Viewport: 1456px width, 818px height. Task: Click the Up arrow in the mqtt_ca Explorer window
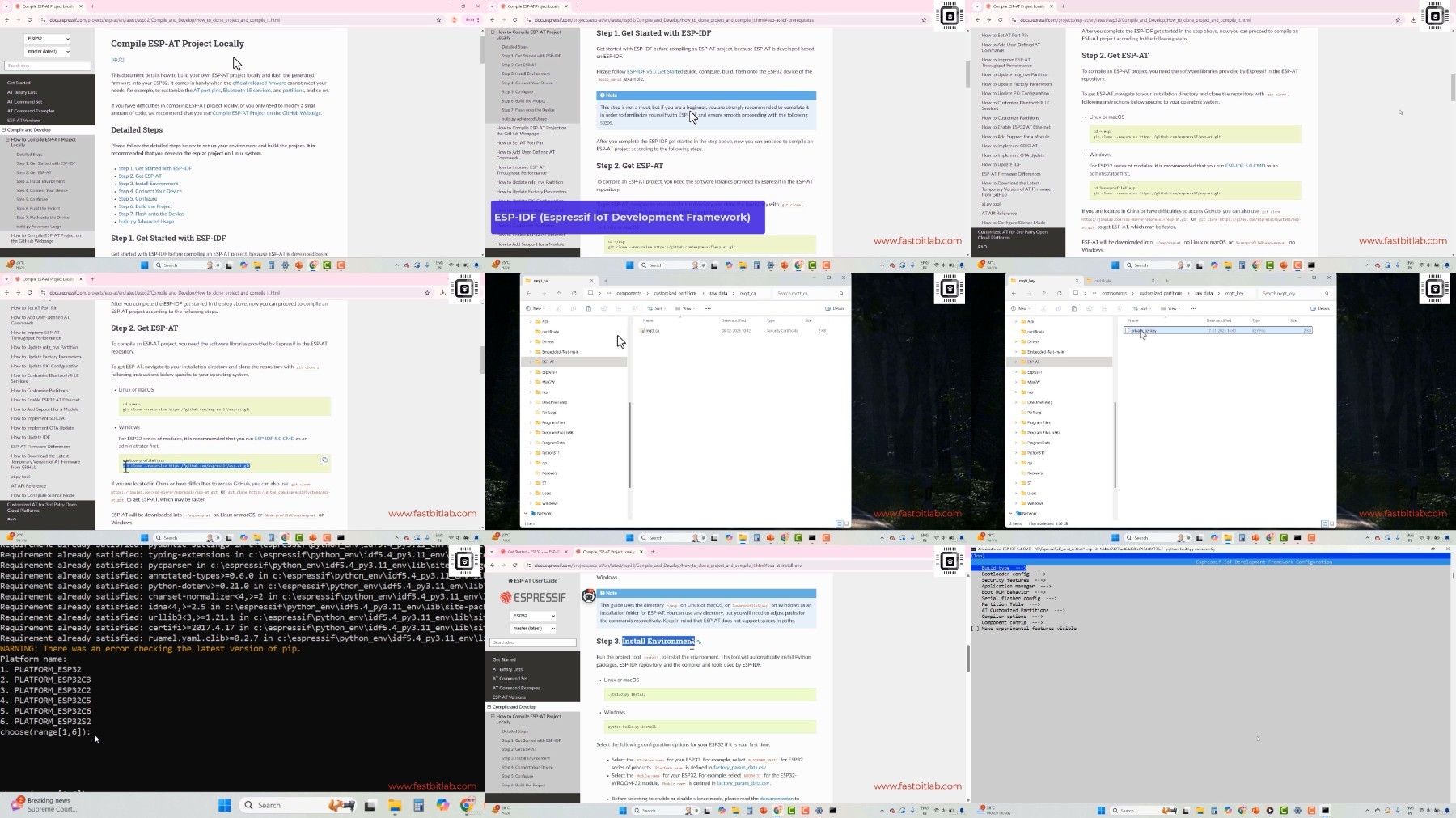click(x=559, y=293)
